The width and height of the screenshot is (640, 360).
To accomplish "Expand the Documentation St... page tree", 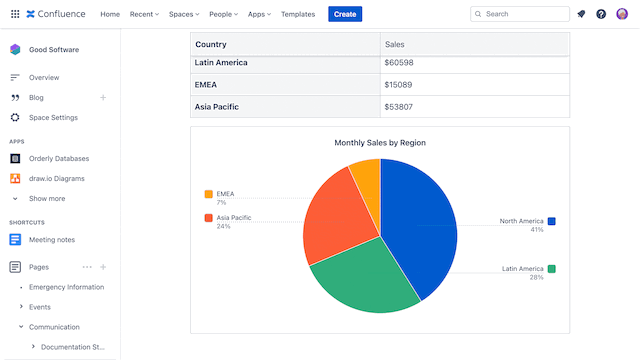I will click(x=33, y=347).
